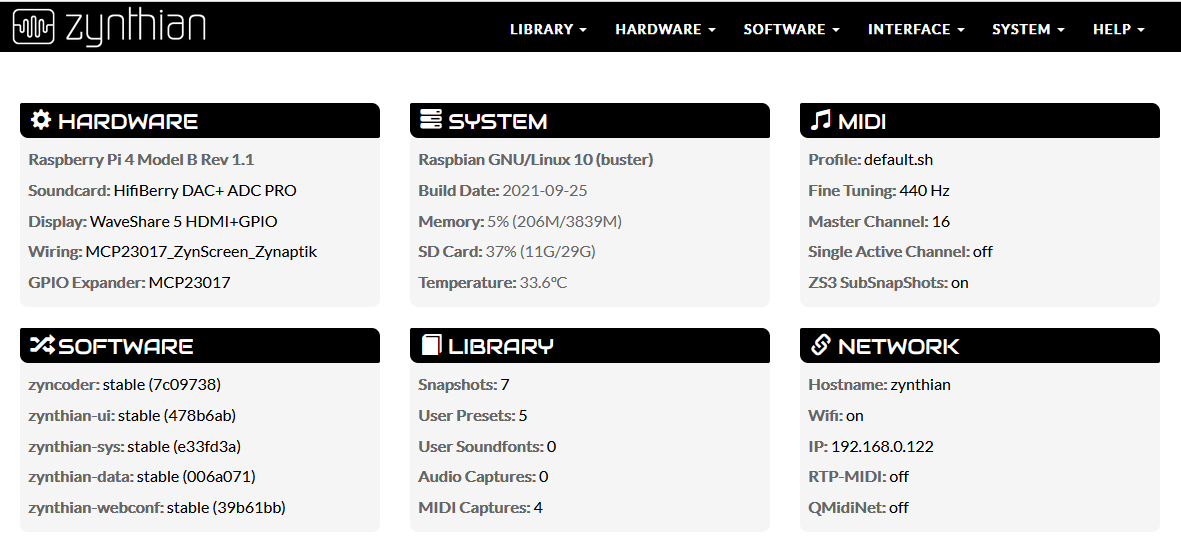
Task: Click the zynthian brand name text
Action: coord(136,26)
